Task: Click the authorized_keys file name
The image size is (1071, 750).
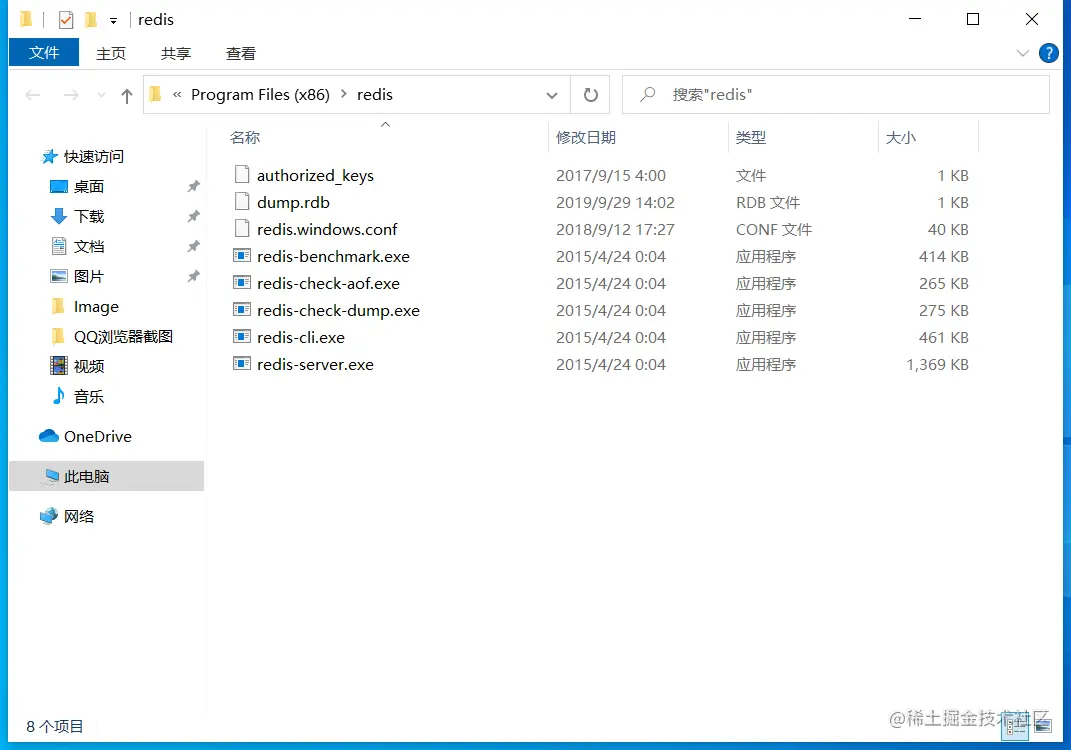Action: 316,176
